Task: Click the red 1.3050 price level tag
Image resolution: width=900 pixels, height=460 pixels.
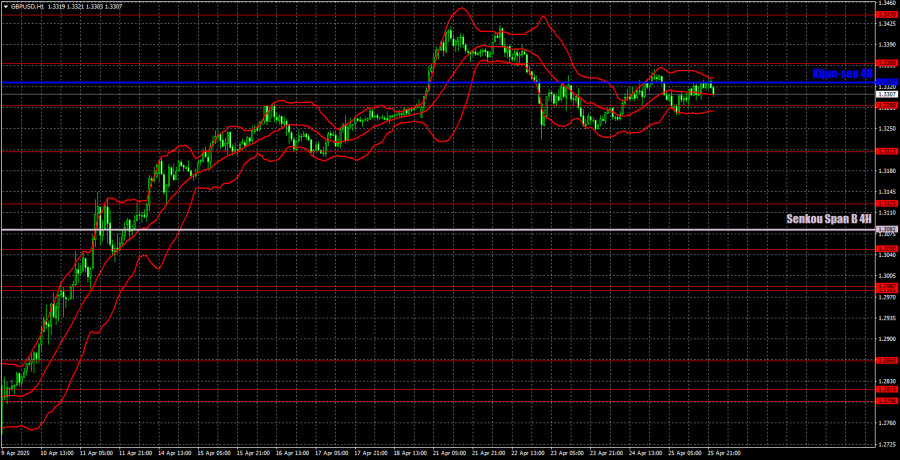Action: 887,248
